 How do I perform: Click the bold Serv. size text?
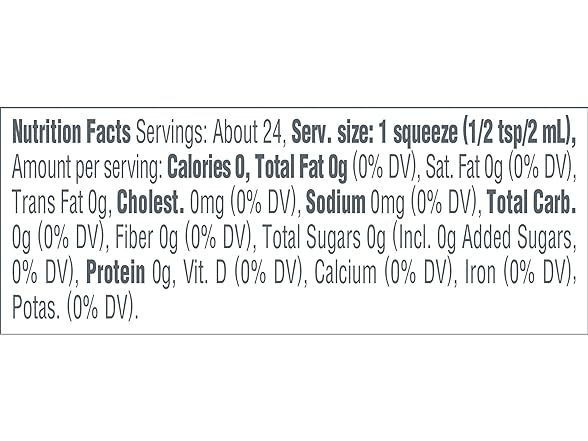334,132
